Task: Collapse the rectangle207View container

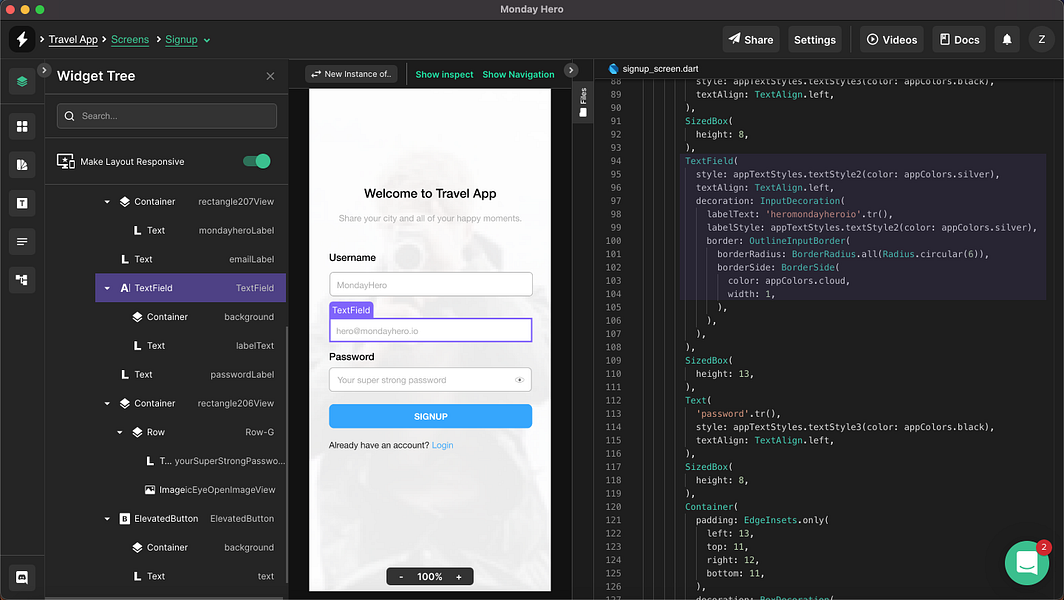Action: tap(107, 202)
